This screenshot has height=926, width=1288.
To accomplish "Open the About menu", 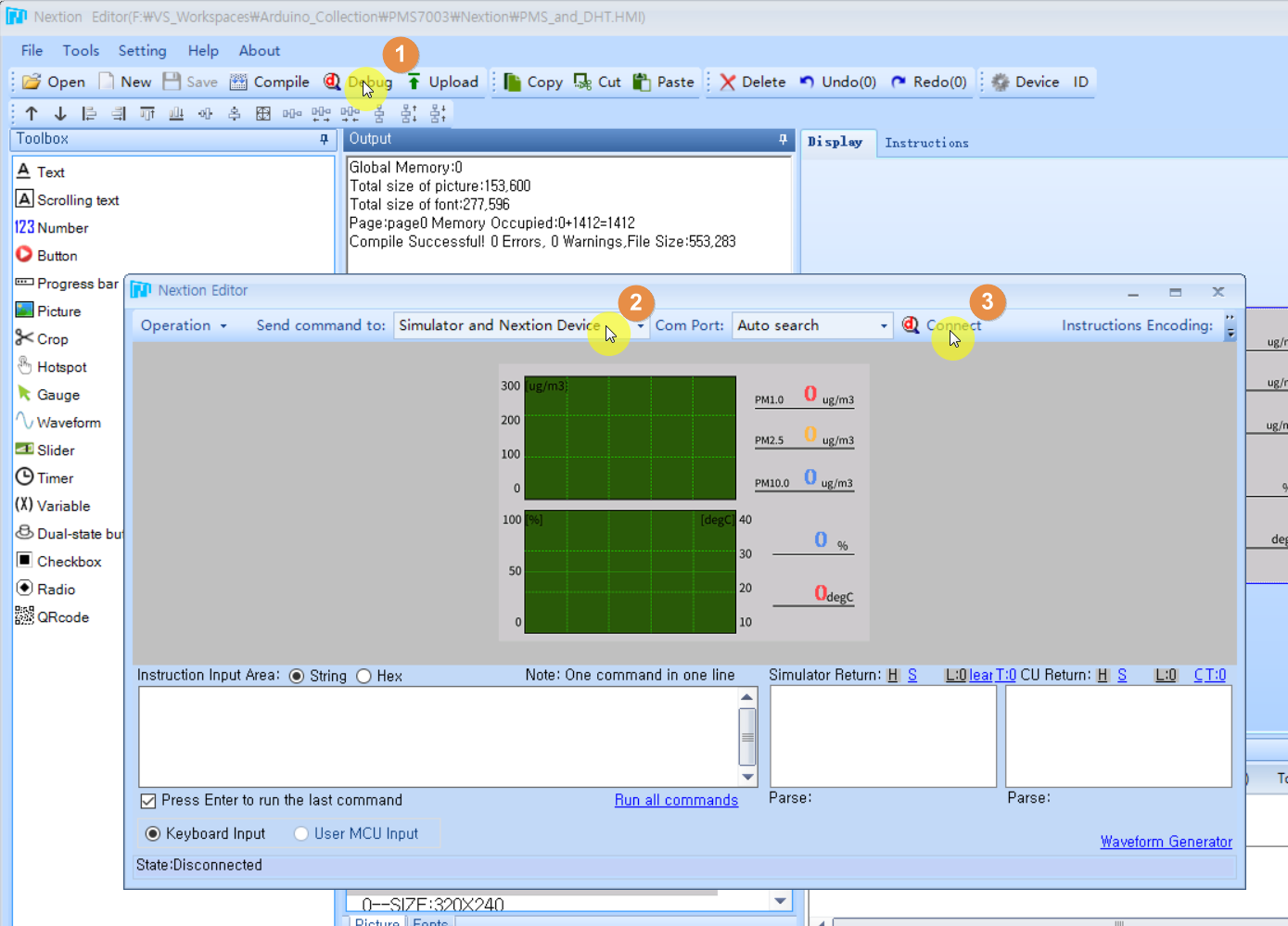I will (x=260, y=51).
